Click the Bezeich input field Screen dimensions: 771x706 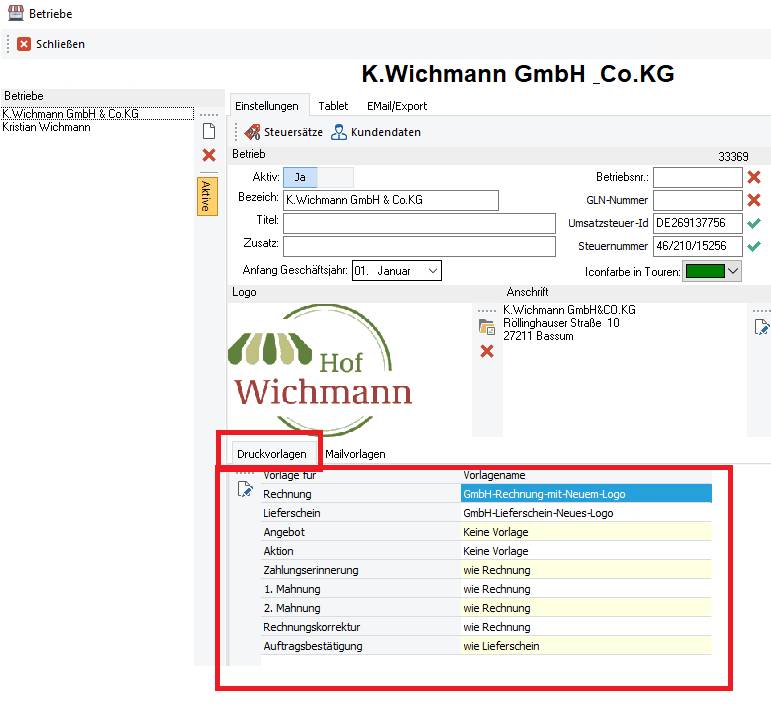[x=391, y=200]
